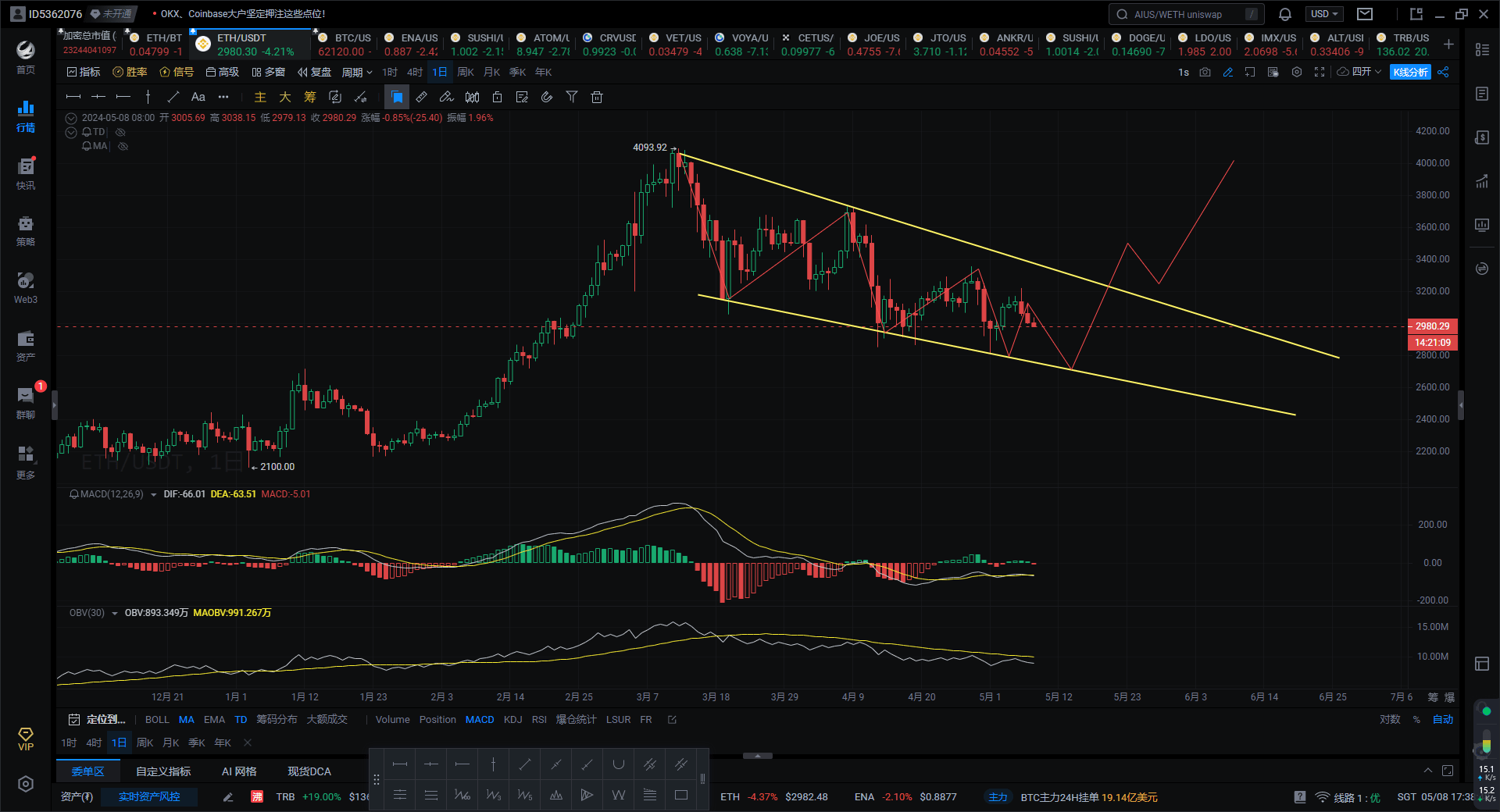The width and height of the screenshot is (1500, 812).
Task: Click the K线分析 analysis button
Action: tap(1409, 72)
